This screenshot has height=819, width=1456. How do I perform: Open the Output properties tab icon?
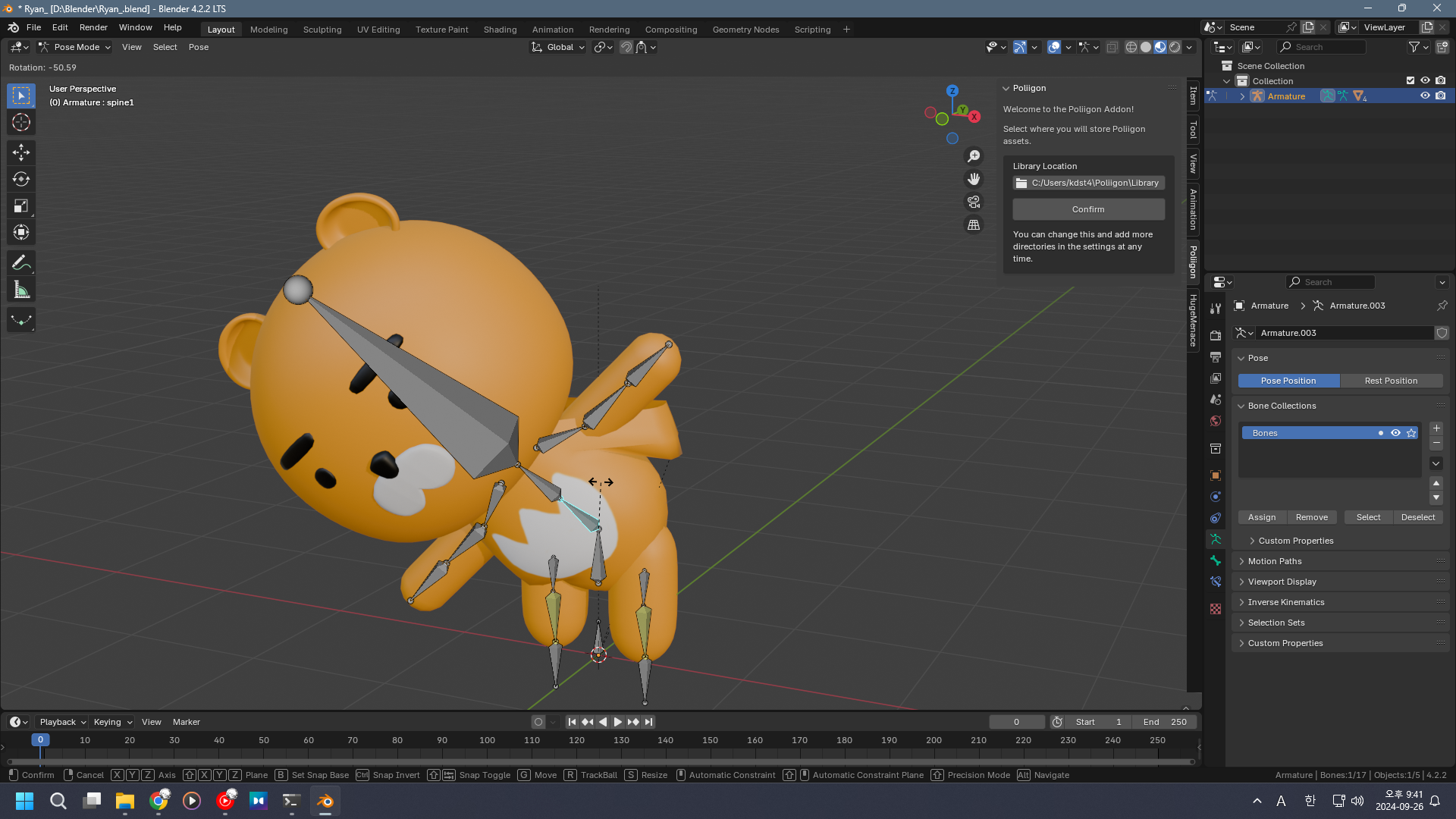point(1216,356)
